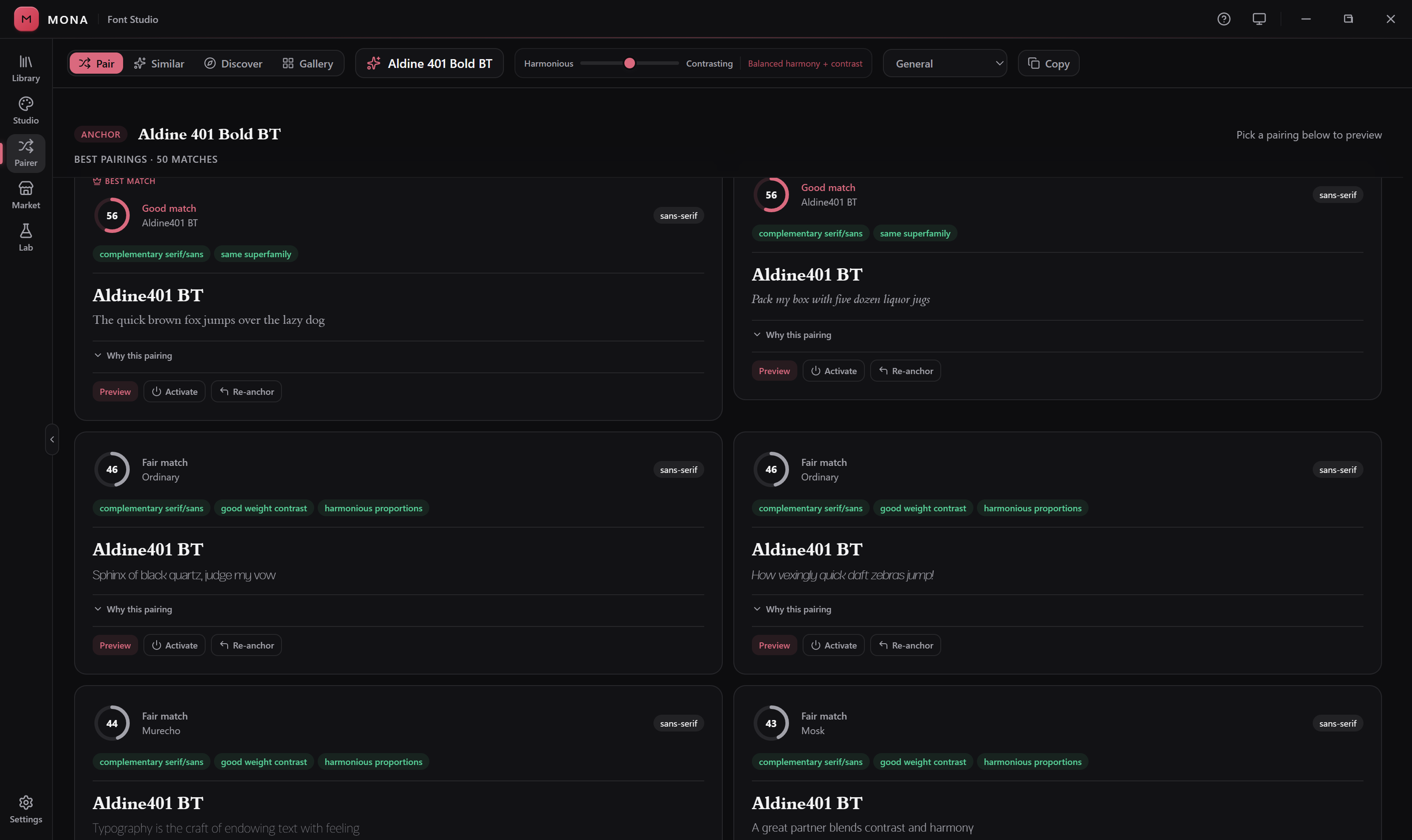Click the 'Typography is the craft' sample text
This screenshot has height=840, width=1412.
click(x=226, y=828)
